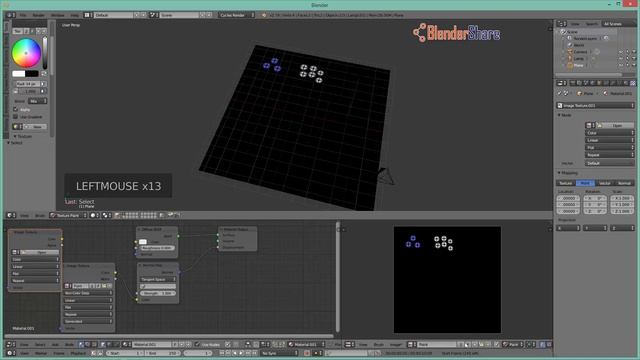Click the Scale X field in Mapping
The height and width of the screenshot is (360, 640).
[622, 198]
